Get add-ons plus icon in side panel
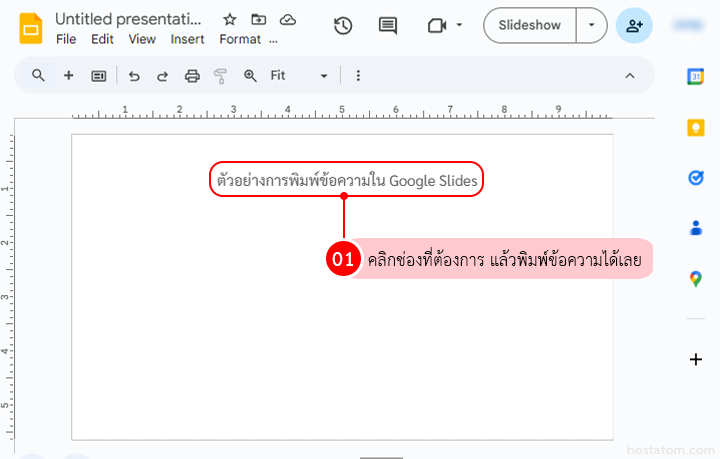 click(696, 359)
